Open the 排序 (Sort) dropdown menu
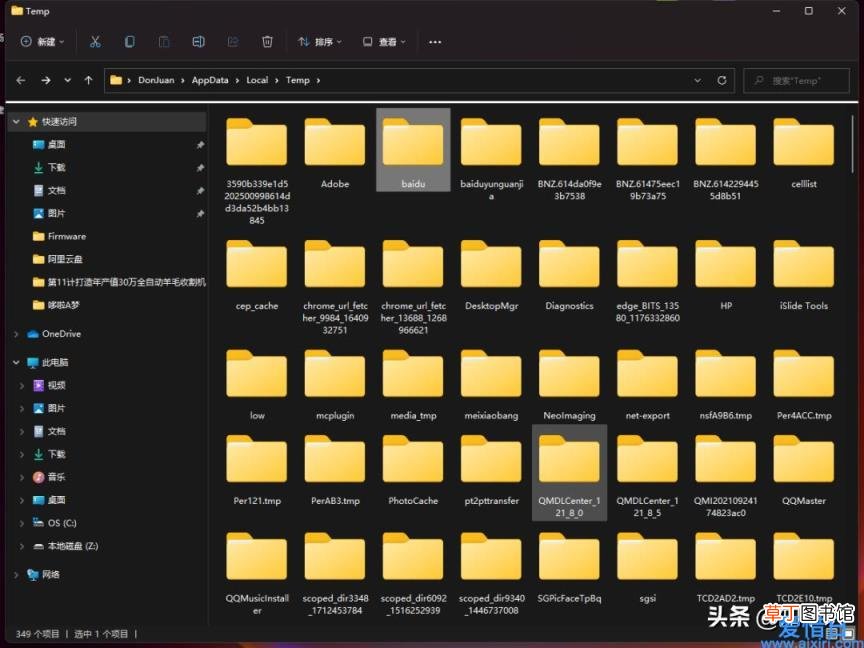This screenshot has width=864, height=648. point(320,42)
